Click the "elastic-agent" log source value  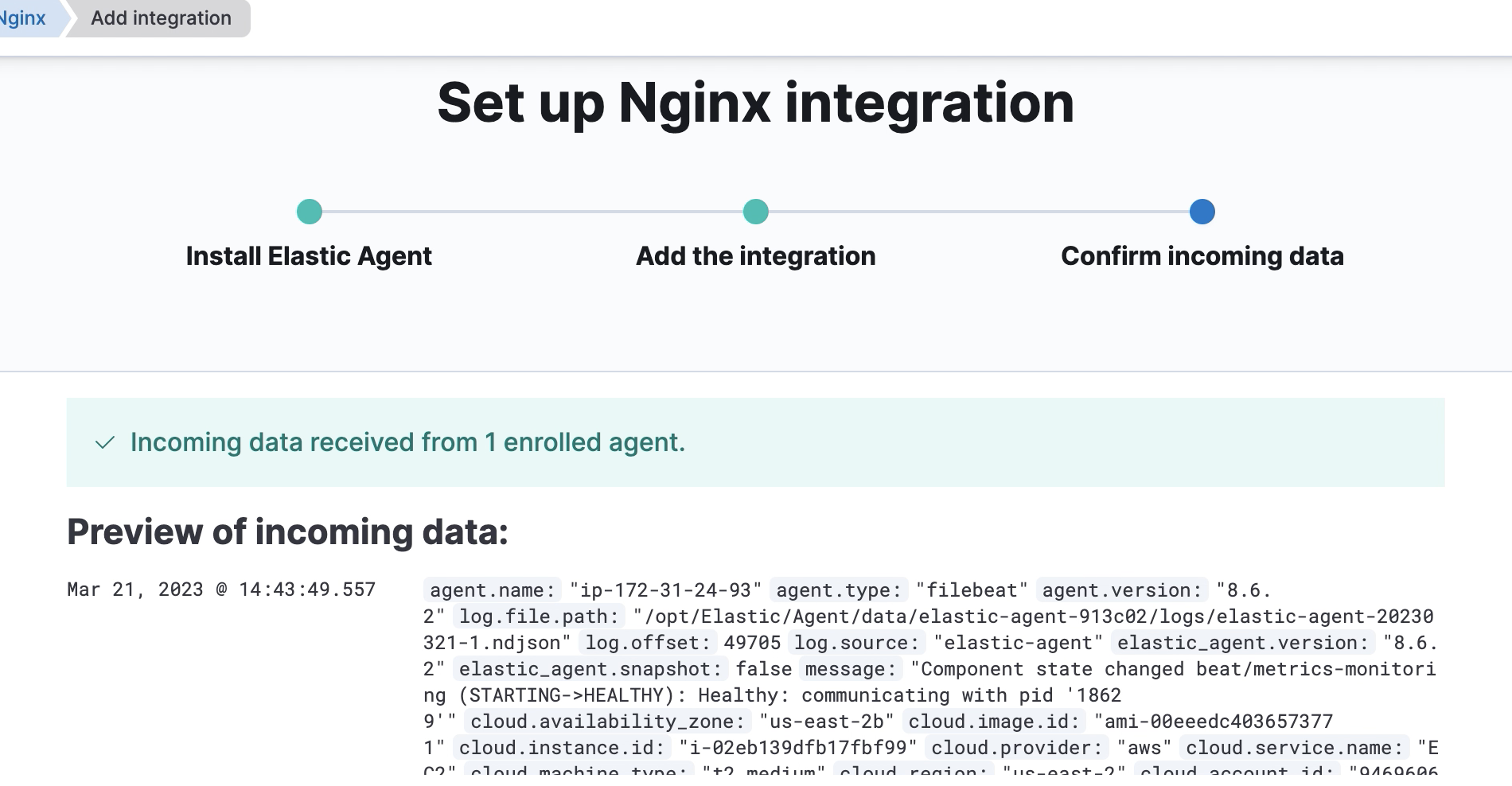point(1019,643)
